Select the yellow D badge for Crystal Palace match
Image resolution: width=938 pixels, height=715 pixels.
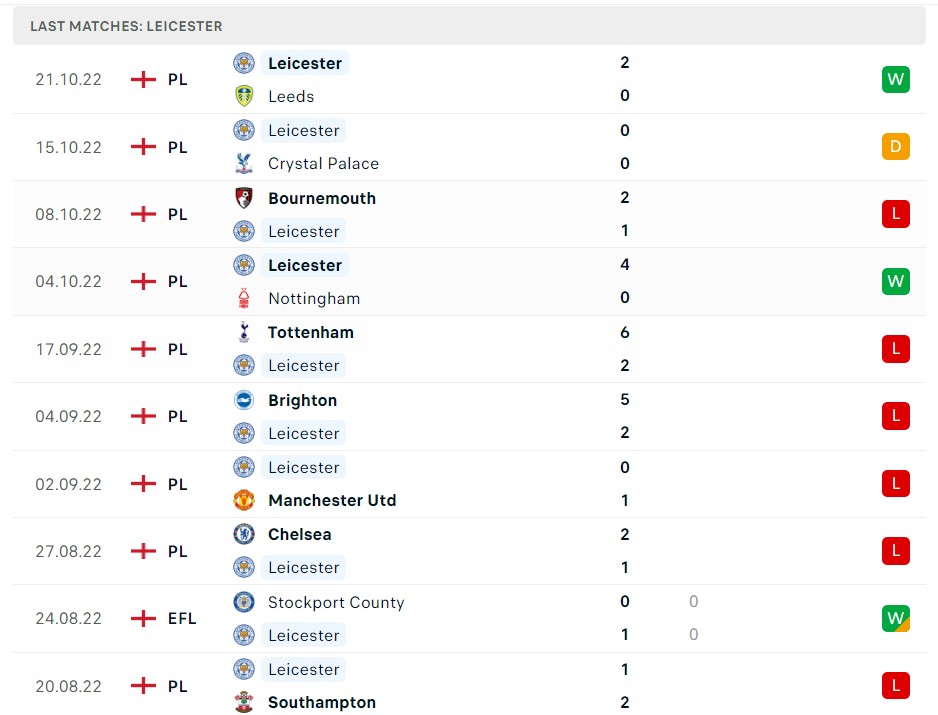point(895,146)
